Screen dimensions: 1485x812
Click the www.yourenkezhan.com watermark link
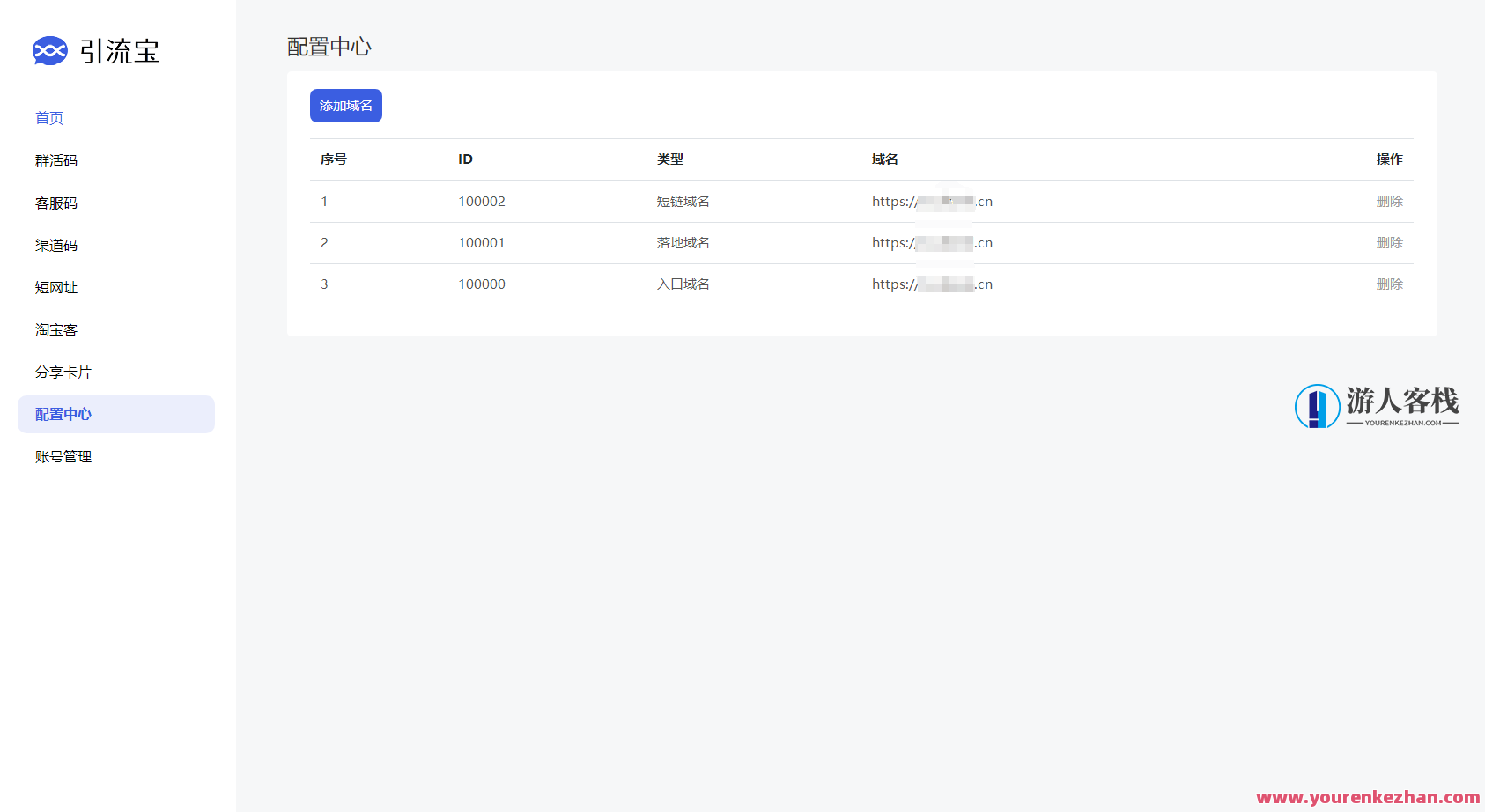click(x=1367, y=797)
